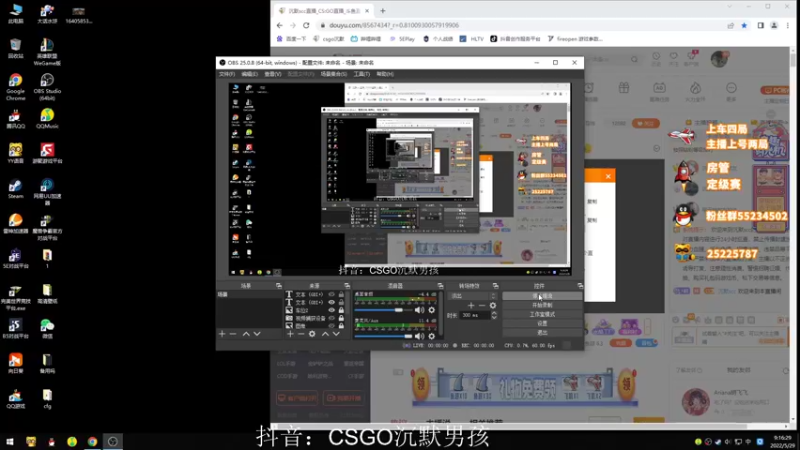Toggle lock on the first text (GDI+) source
The width and height of the screenshot is (800, 450).
341,294
